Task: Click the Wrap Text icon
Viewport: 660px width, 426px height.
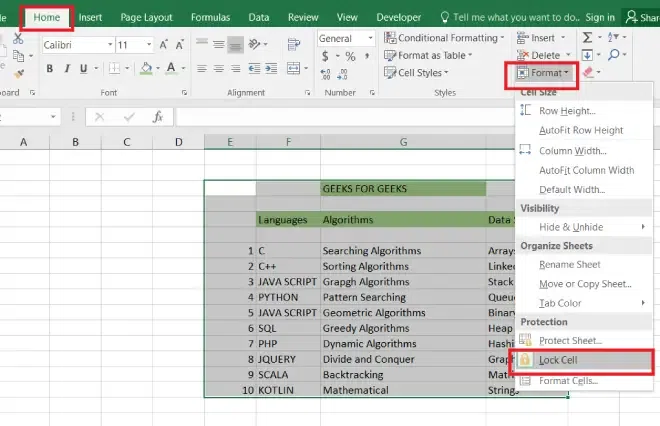Action: [294, 44]
